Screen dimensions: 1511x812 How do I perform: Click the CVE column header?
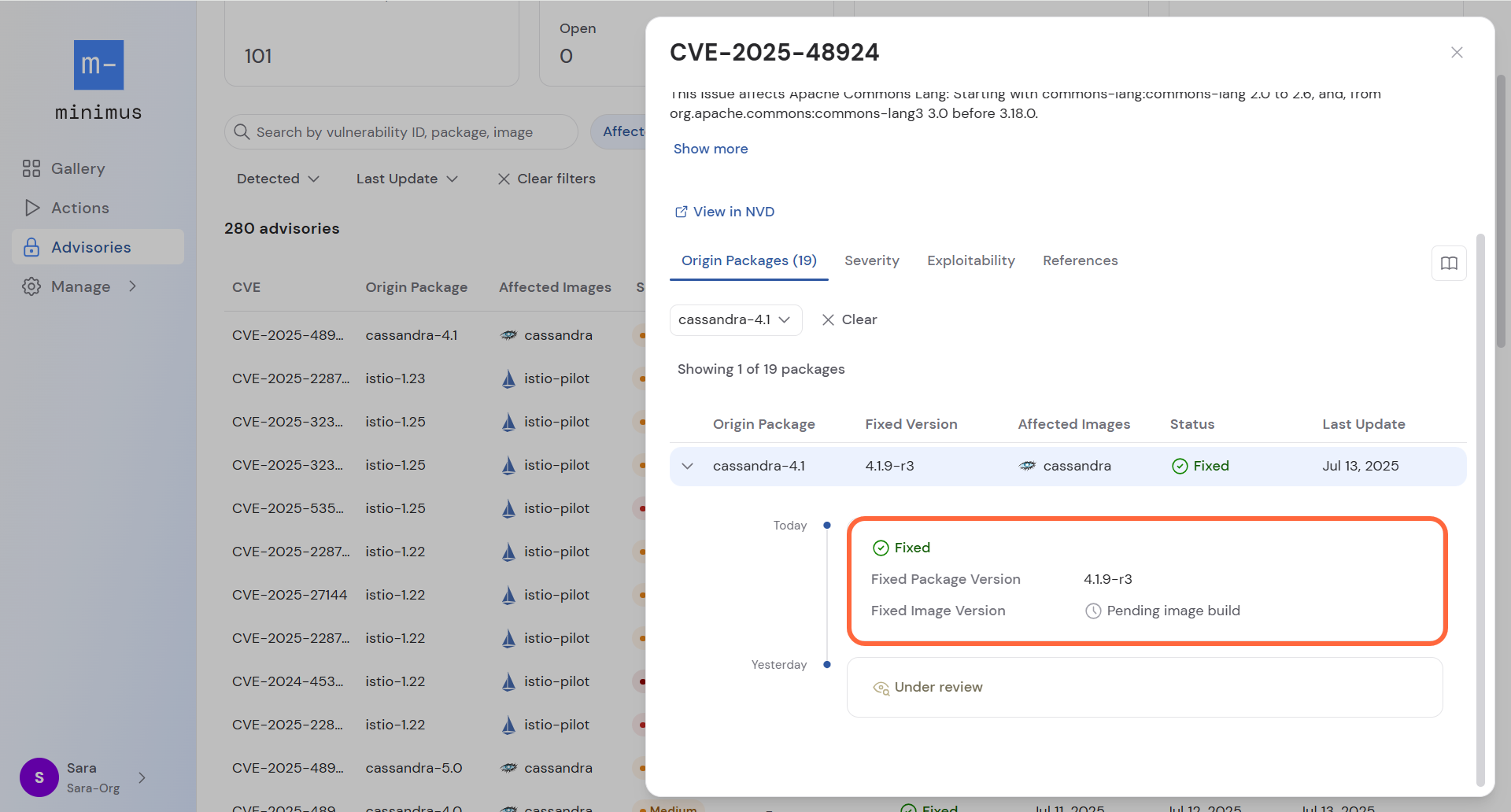[x=246, y=287]
